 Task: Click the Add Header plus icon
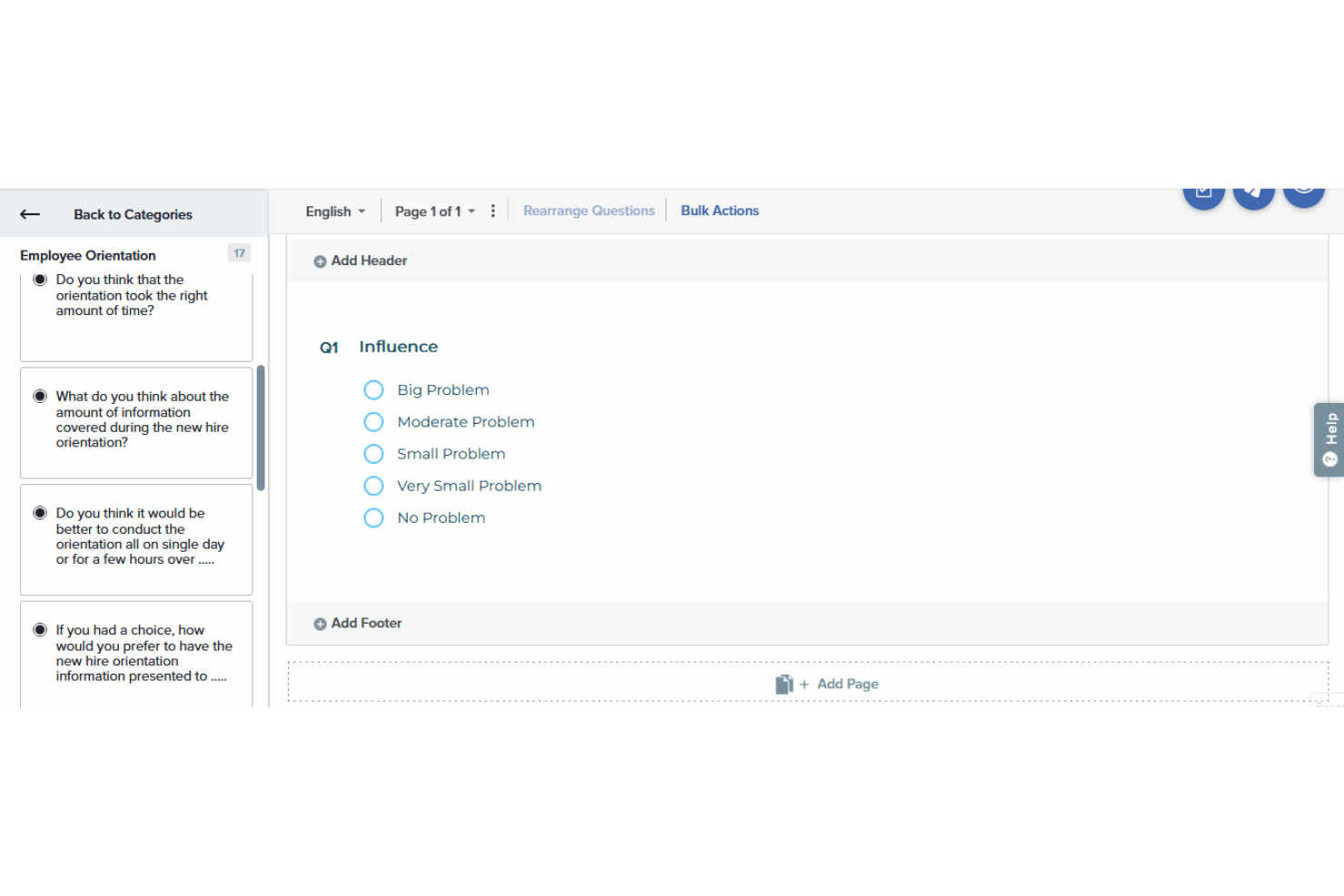coord(321,261)
